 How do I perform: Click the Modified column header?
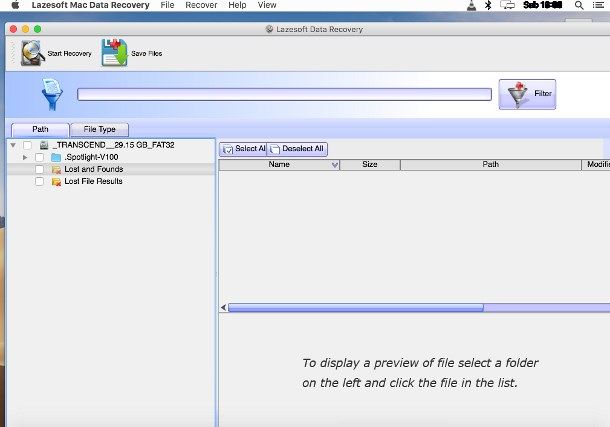pos(596,164)
